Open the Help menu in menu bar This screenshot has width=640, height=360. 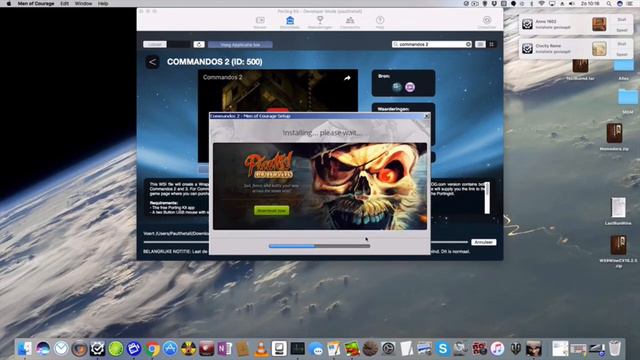[103, 3]
